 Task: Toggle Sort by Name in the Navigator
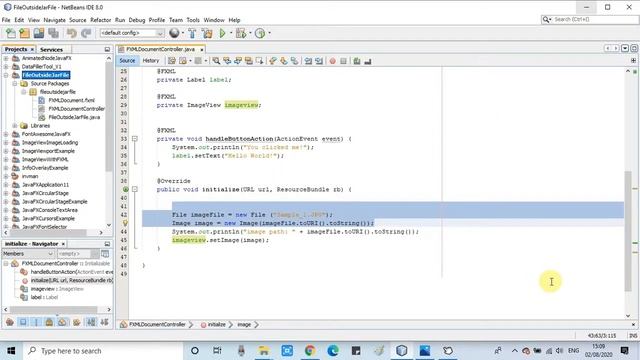(x=91, y=322)
